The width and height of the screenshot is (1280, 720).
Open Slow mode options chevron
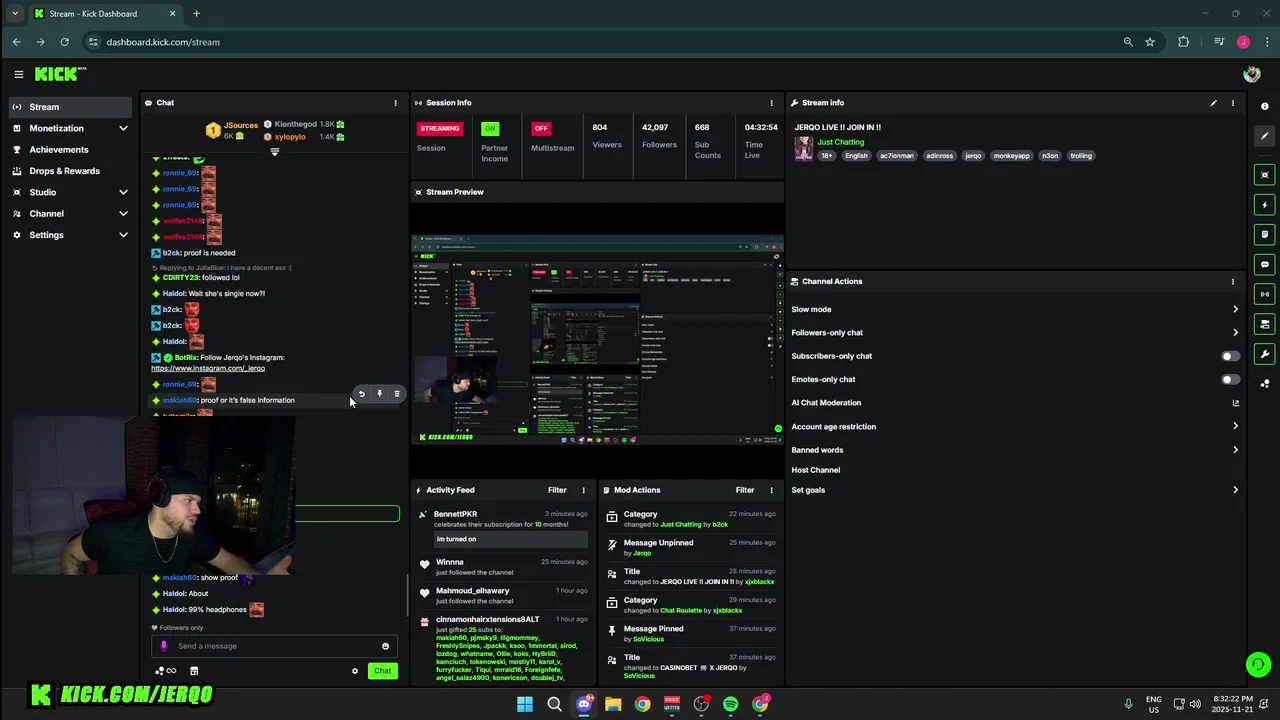point(1235,309)
